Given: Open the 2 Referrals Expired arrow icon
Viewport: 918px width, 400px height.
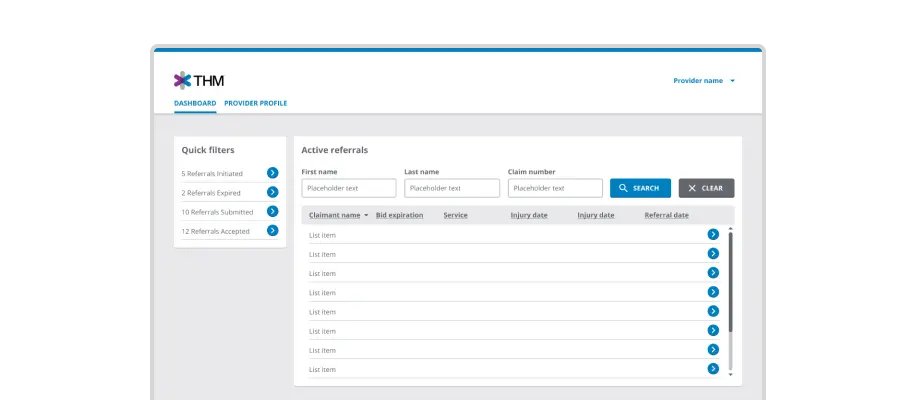Looking at the screenshot, I should tap(272, 192).
